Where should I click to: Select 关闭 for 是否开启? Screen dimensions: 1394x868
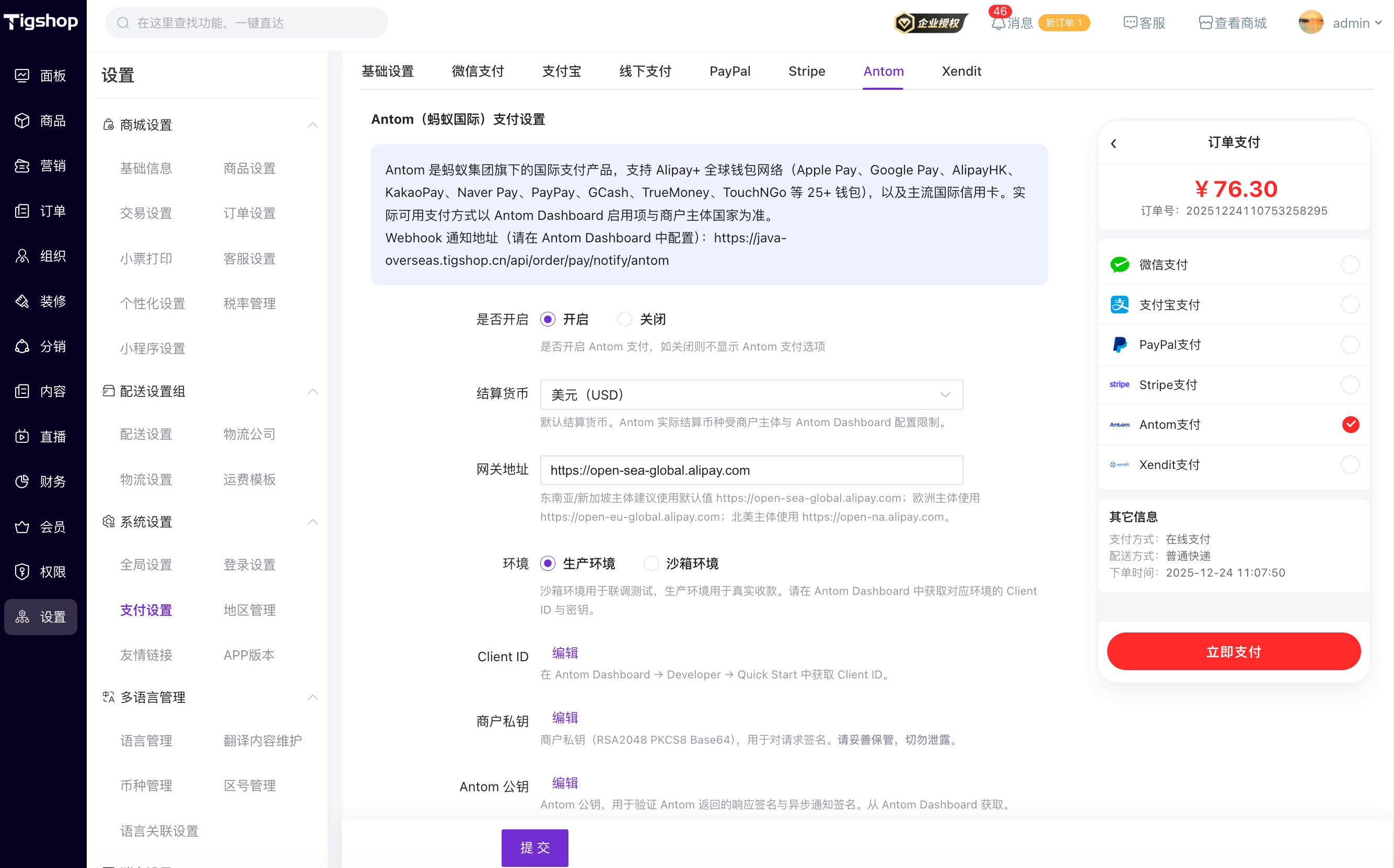625,319
